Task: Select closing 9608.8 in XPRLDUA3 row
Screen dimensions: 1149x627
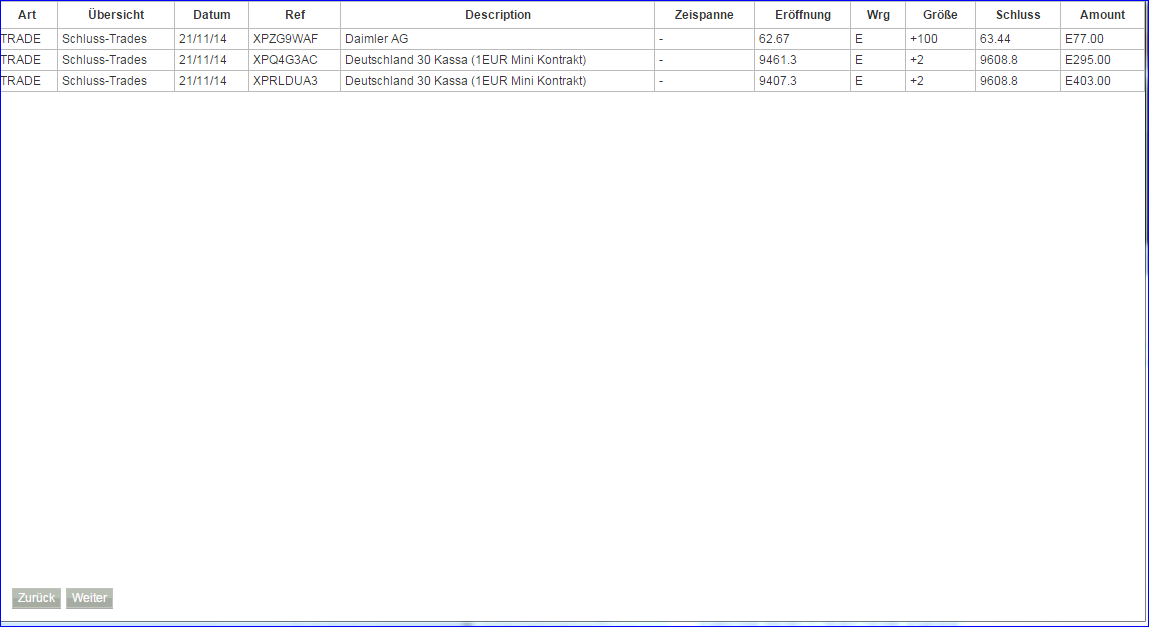Action: [x=1018, y=81]
